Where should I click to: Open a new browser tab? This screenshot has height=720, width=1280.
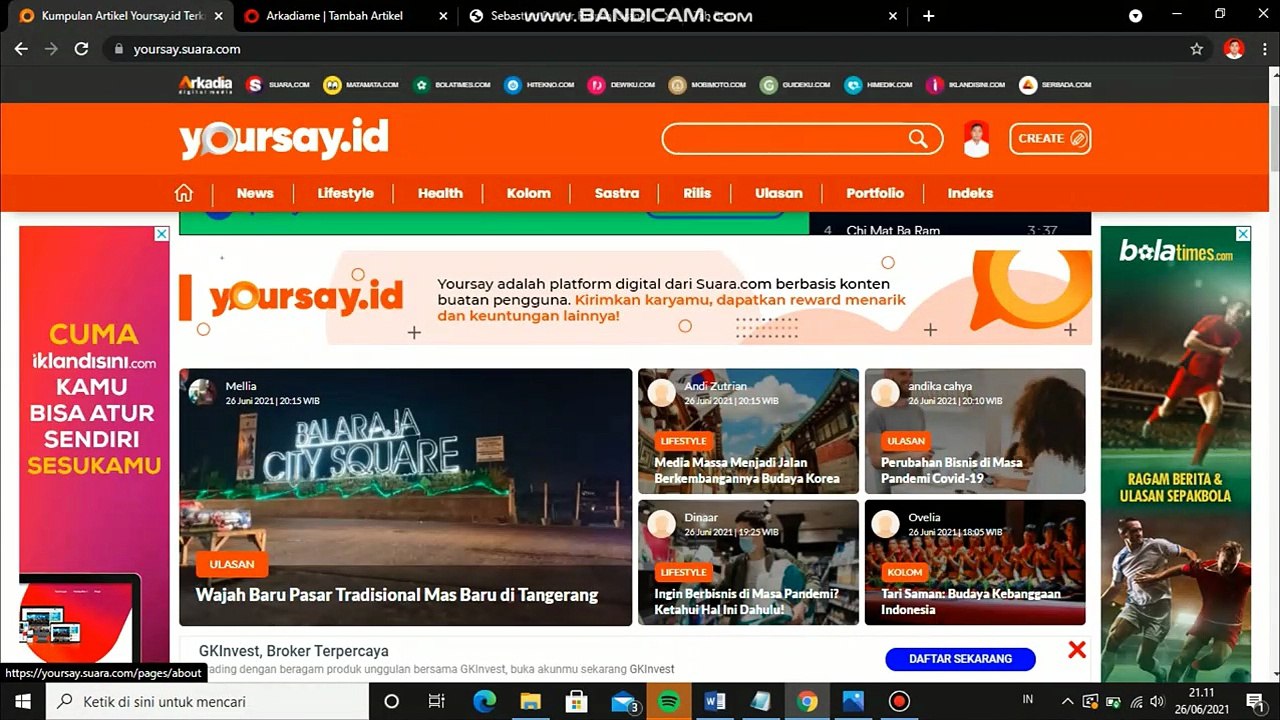pyautogui.click(x=928, y=16)
